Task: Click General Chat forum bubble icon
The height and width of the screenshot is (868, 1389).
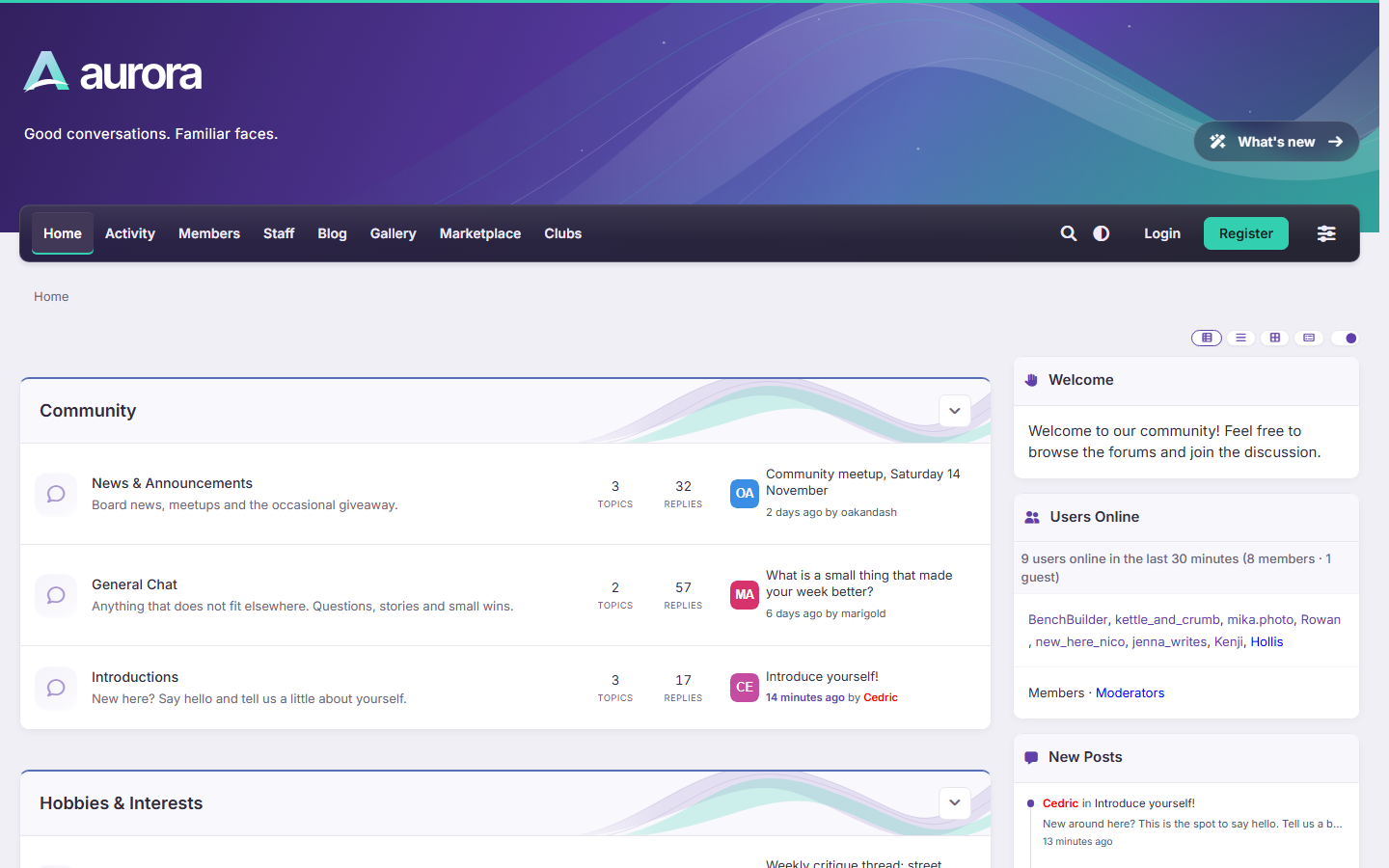Action: point(56,595)
